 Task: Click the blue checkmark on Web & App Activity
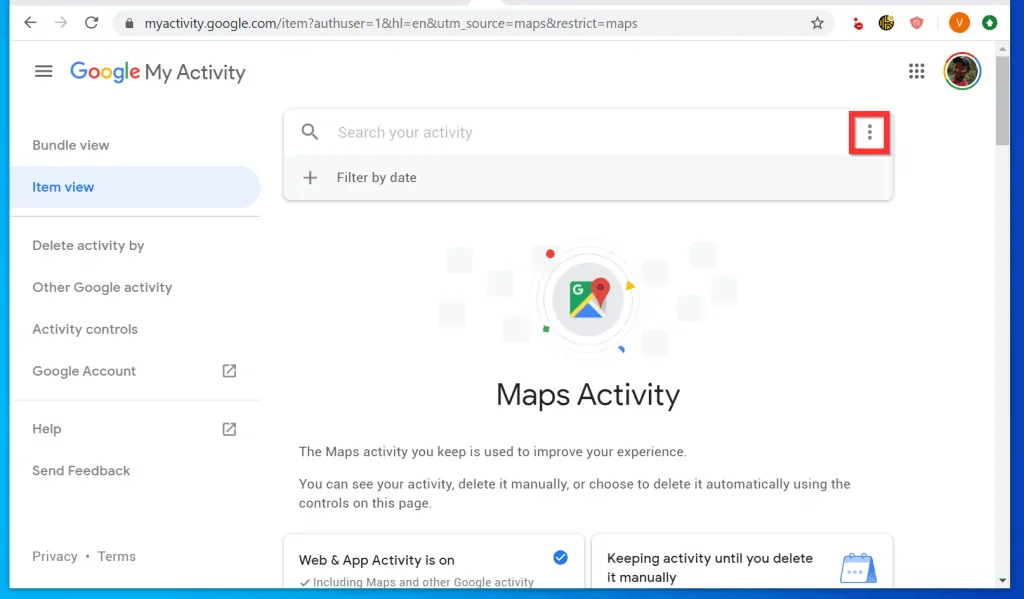click(560, 557)
